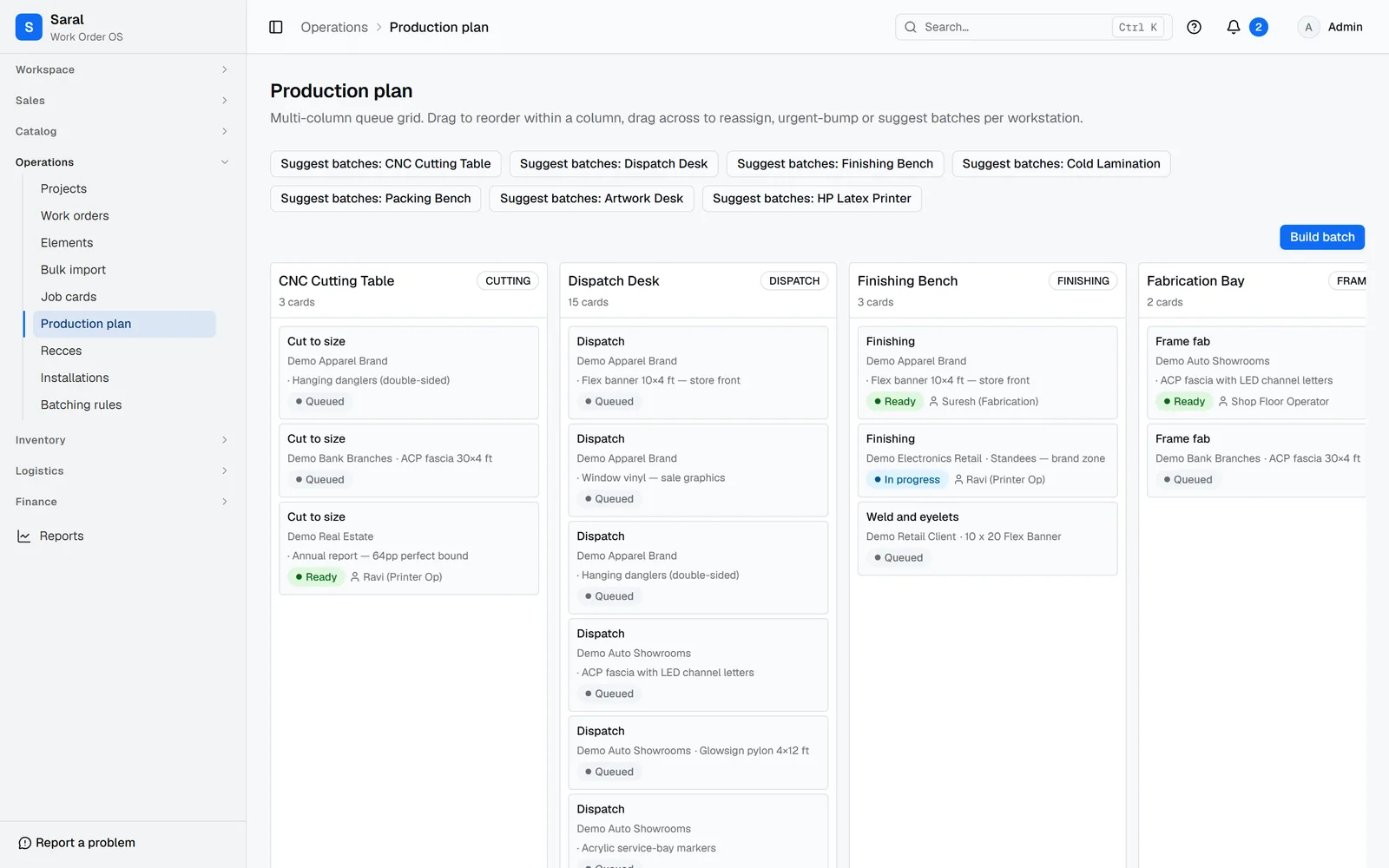Open Report a problem link
This screenshot has height=868, width=1389.
click(x=76, y=843)
